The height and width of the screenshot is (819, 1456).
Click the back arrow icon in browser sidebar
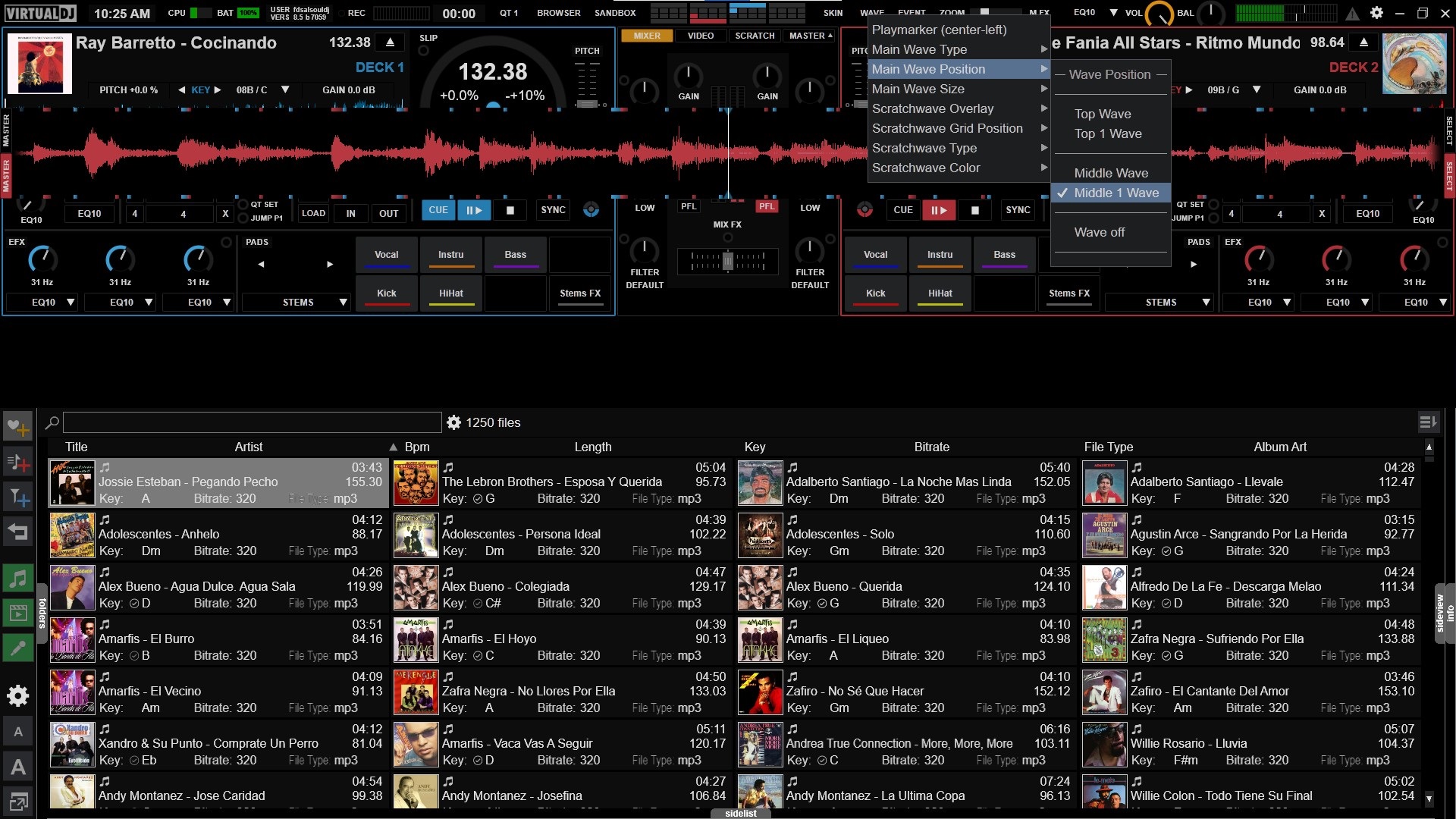17,532
